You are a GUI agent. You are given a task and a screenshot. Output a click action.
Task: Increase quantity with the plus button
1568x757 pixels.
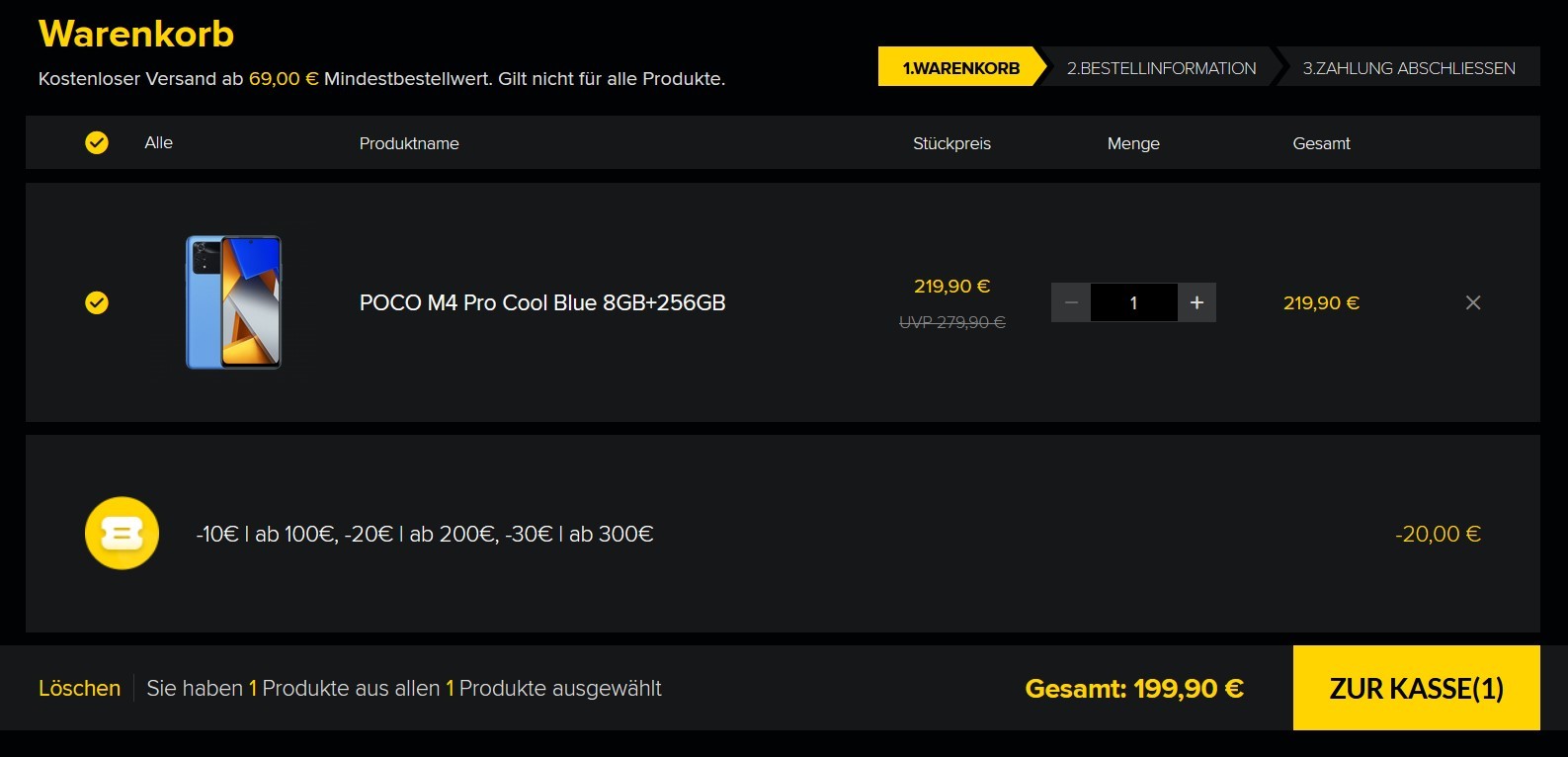[x=1197, y=302]
